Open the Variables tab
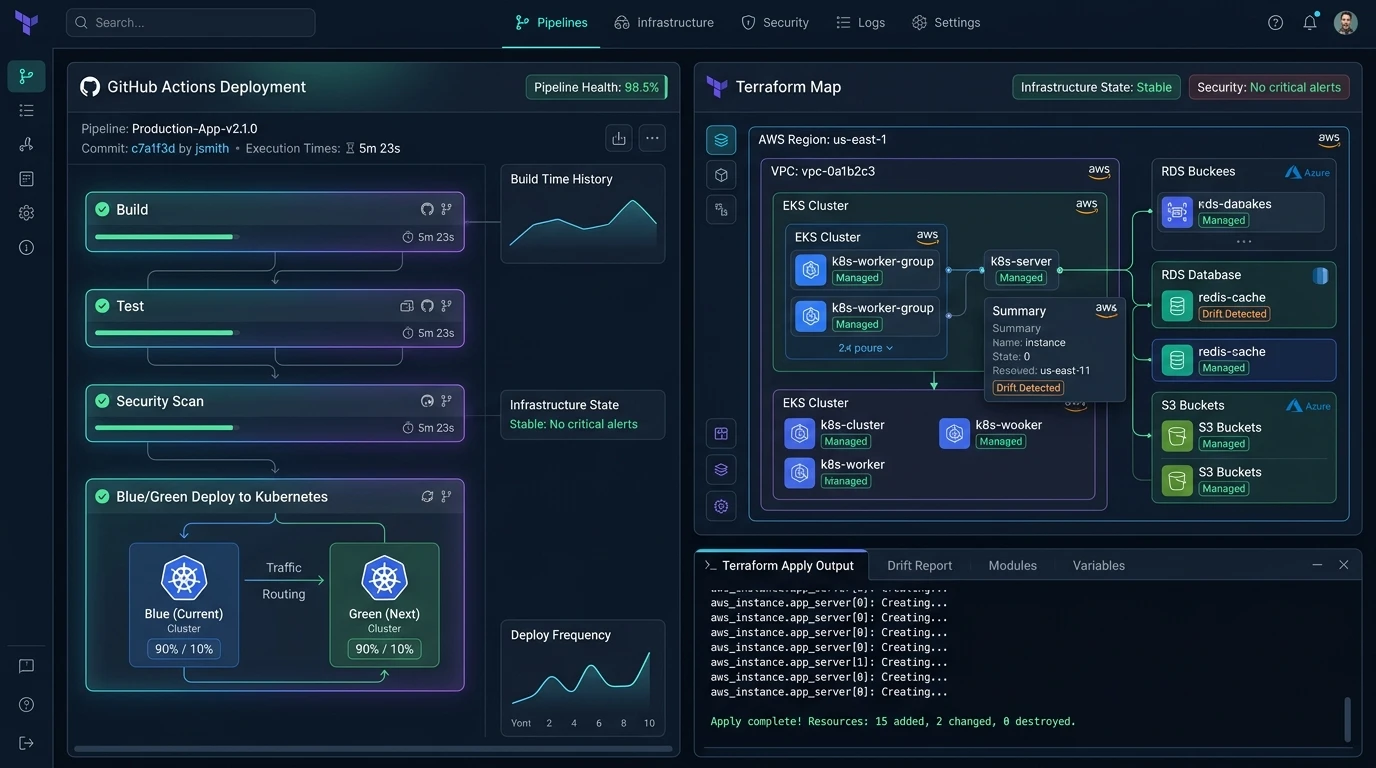1376x768 pixels. tap(1098, 565)
